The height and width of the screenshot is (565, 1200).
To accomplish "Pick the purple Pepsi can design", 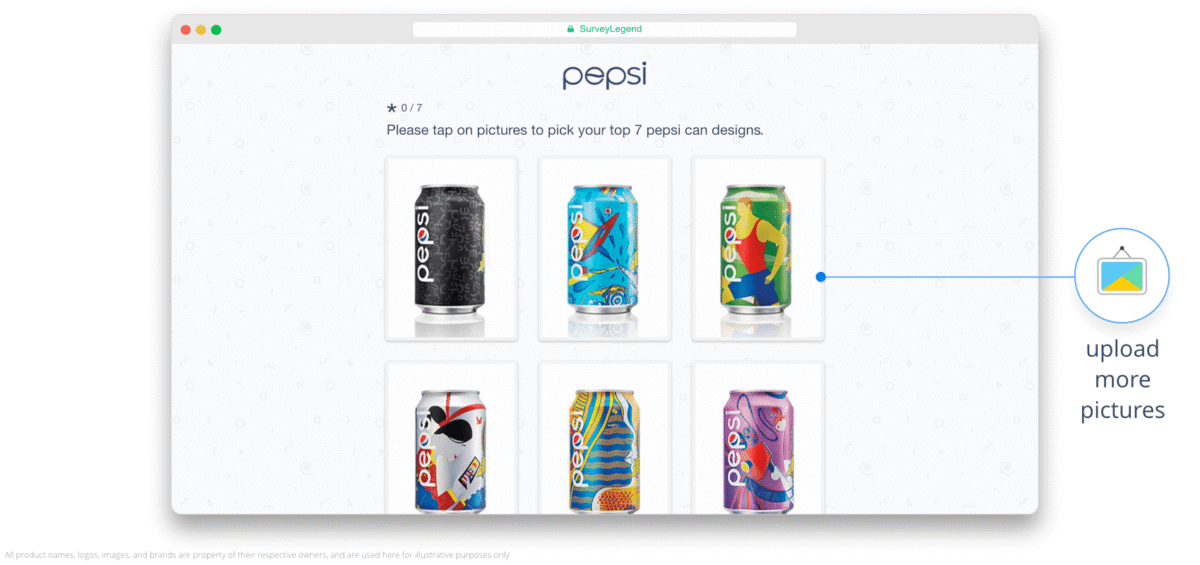I will [x=758, y=438].
